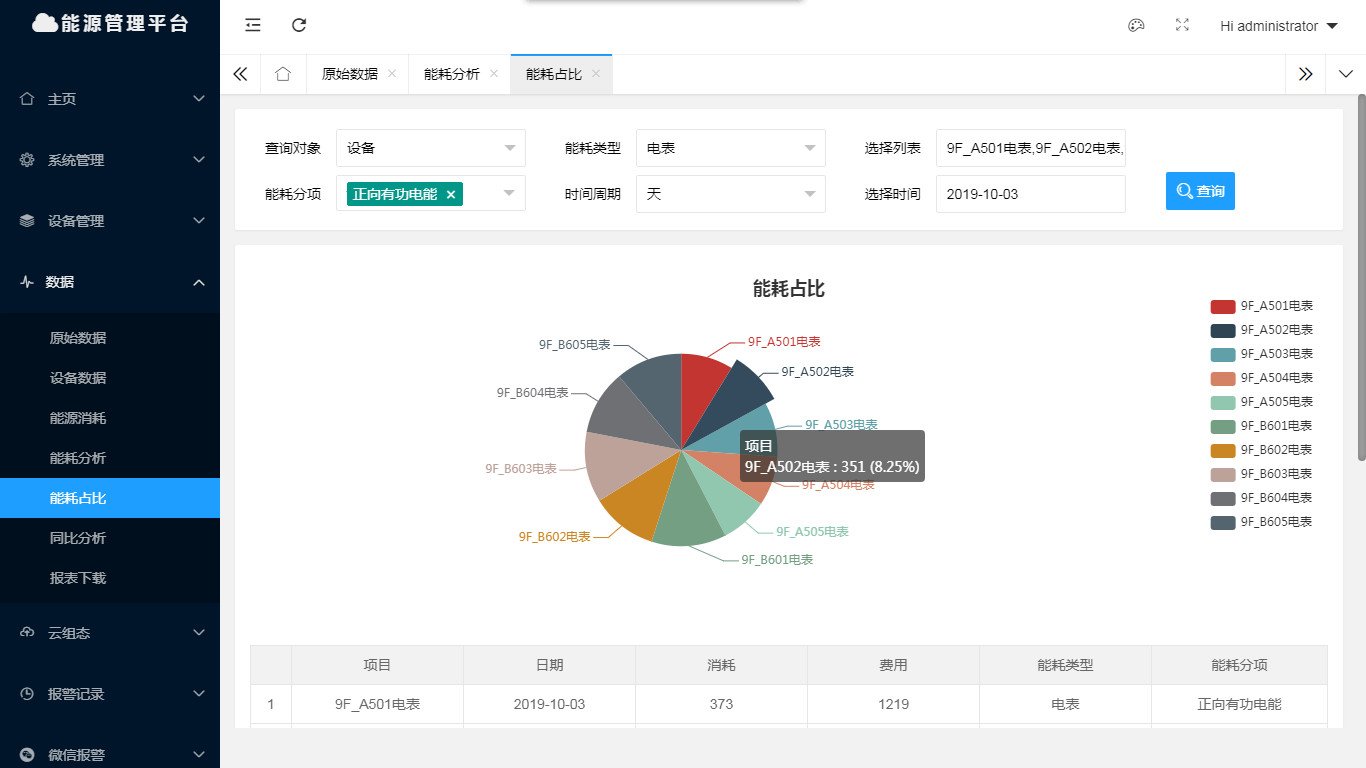Open the theme palette icon

coord(1136,26)
